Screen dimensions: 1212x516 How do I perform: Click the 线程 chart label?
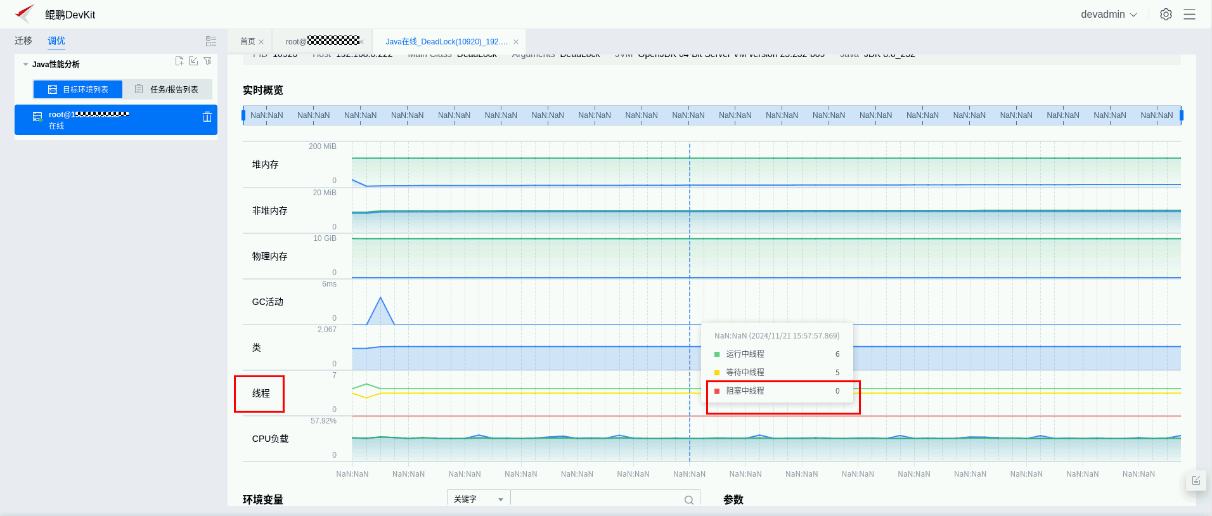[x=261, y=393]
